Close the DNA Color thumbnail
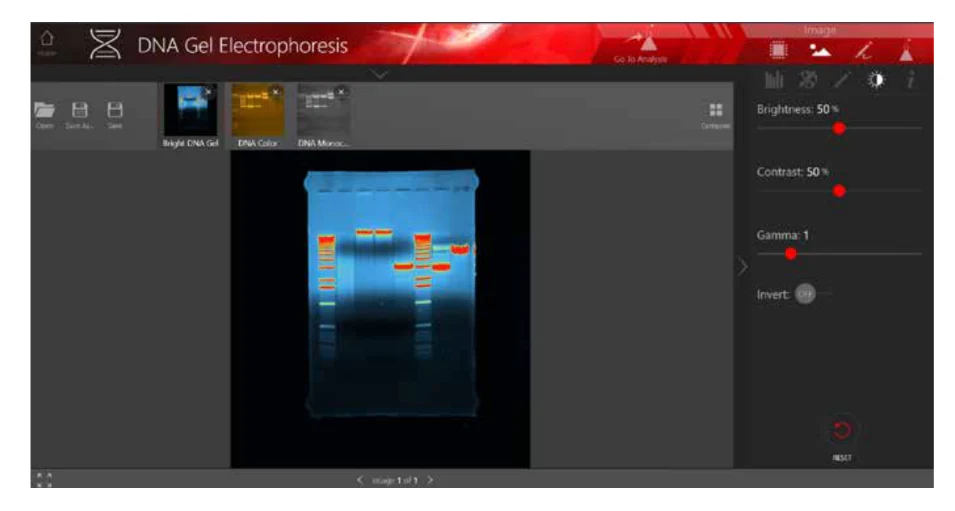 tap(276, 91)
